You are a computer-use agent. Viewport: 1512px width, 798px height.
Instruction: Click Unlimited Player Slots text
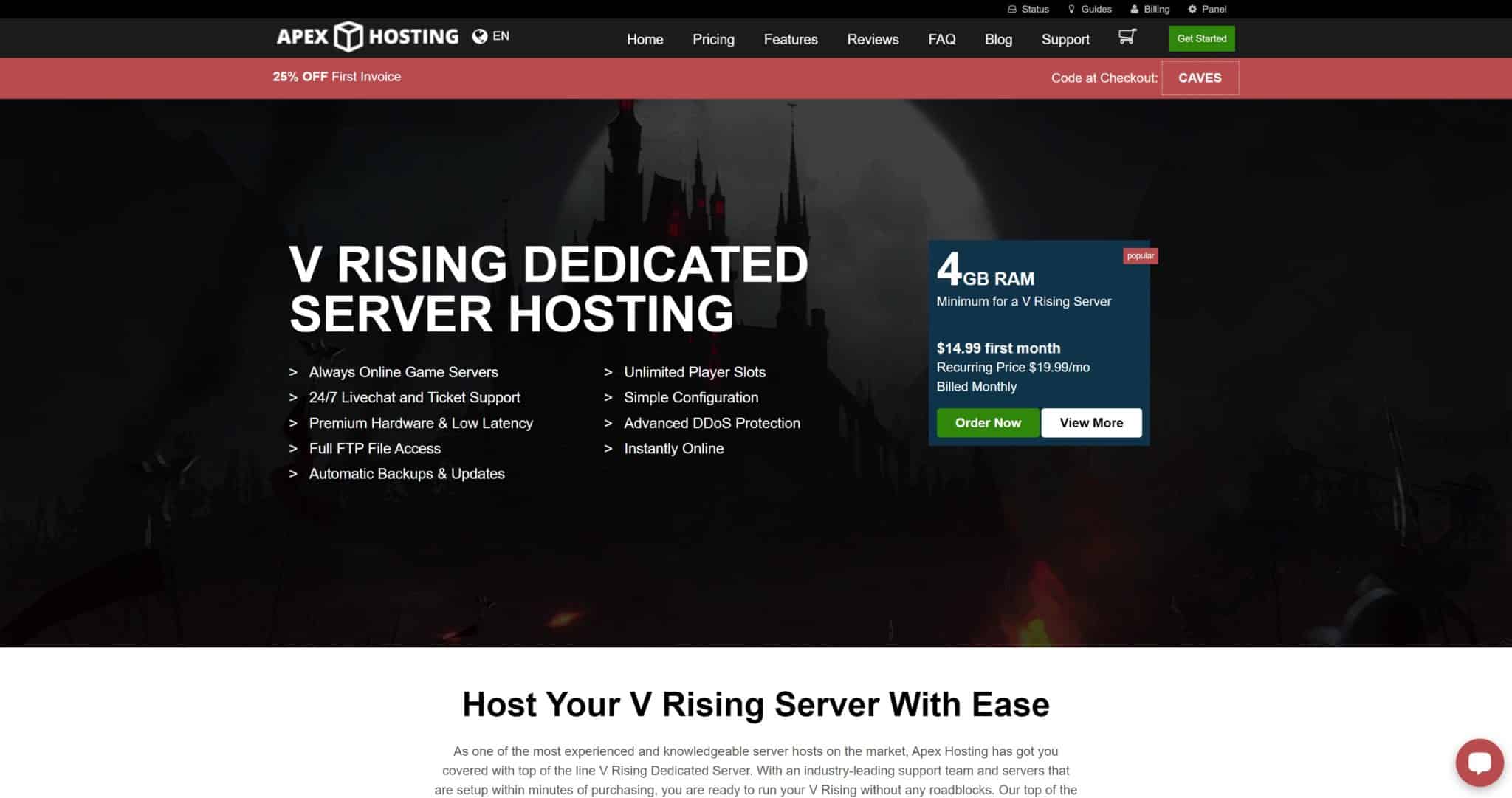pyautogui.click(x=695, y=372)
